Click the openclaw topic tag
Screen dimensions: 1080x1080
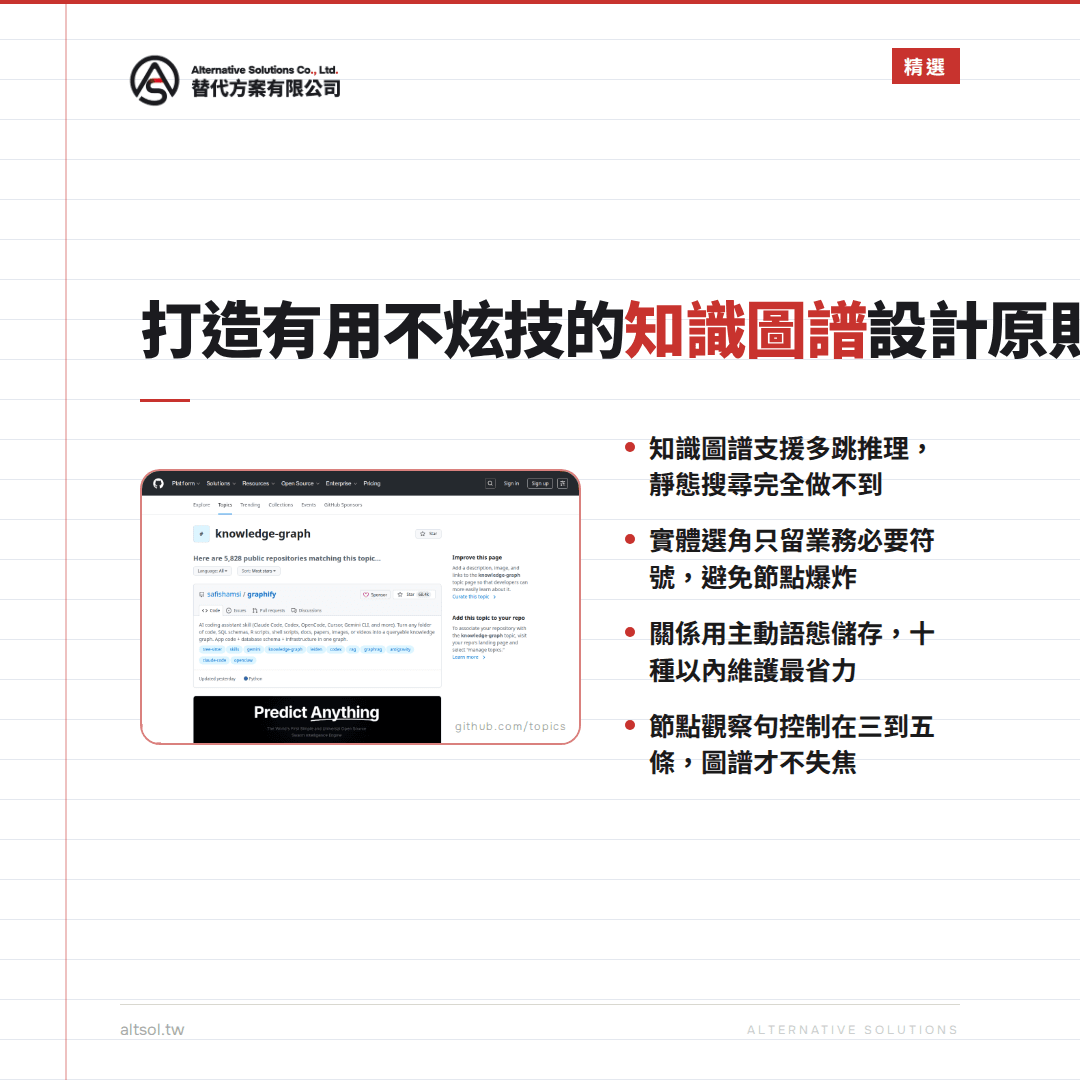point(243,661)
